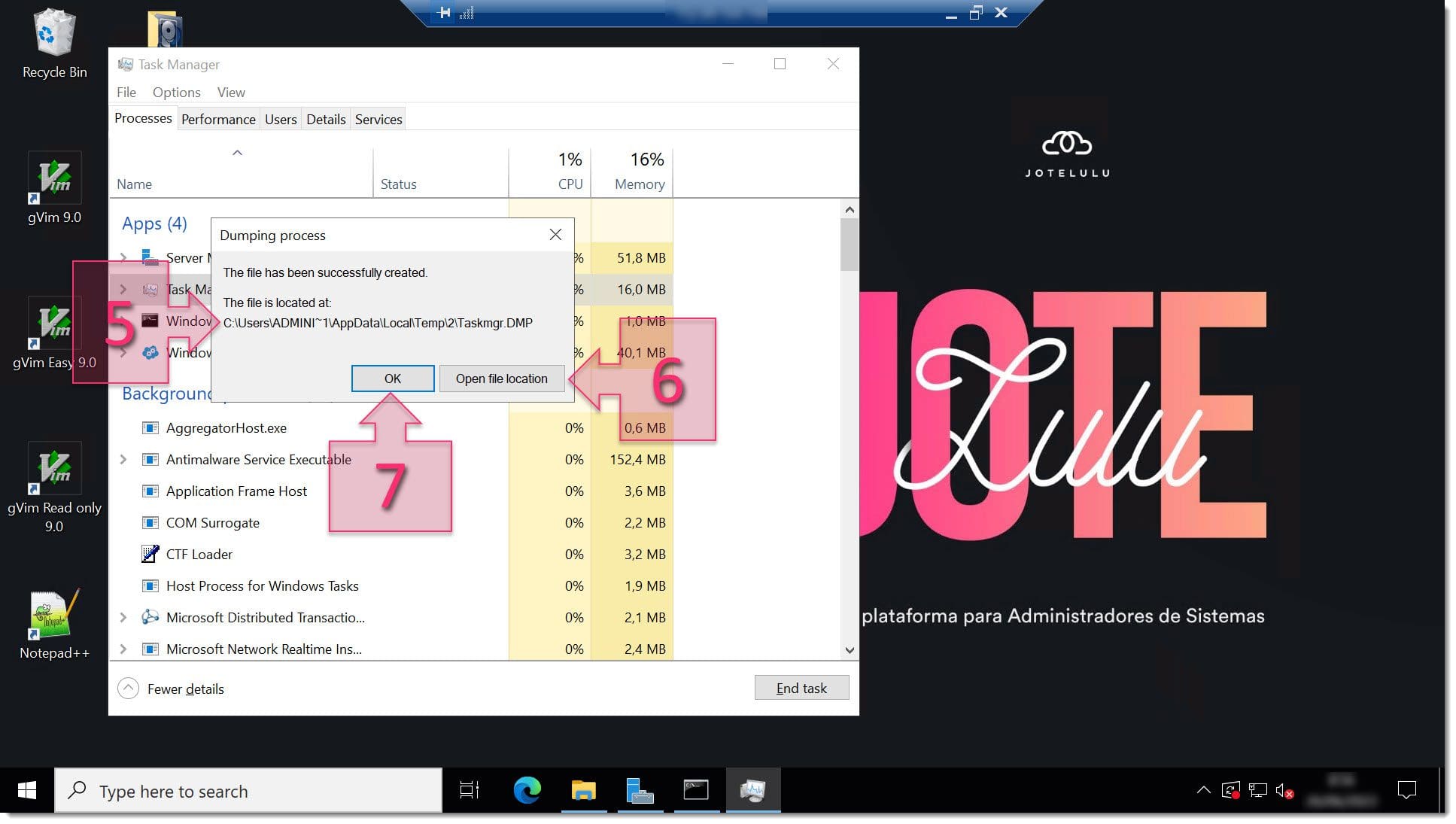The width and height of the screenshot is (1456, 824).
Task: Switch to the Services tab
Action: (x=378, y=119)
